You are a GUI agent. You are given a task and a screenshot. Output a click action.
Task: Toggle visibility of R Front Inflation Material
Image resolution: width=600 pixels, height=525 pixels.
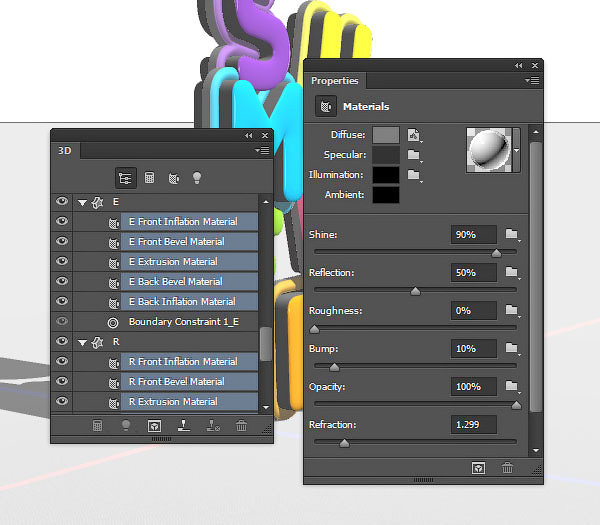62,361
